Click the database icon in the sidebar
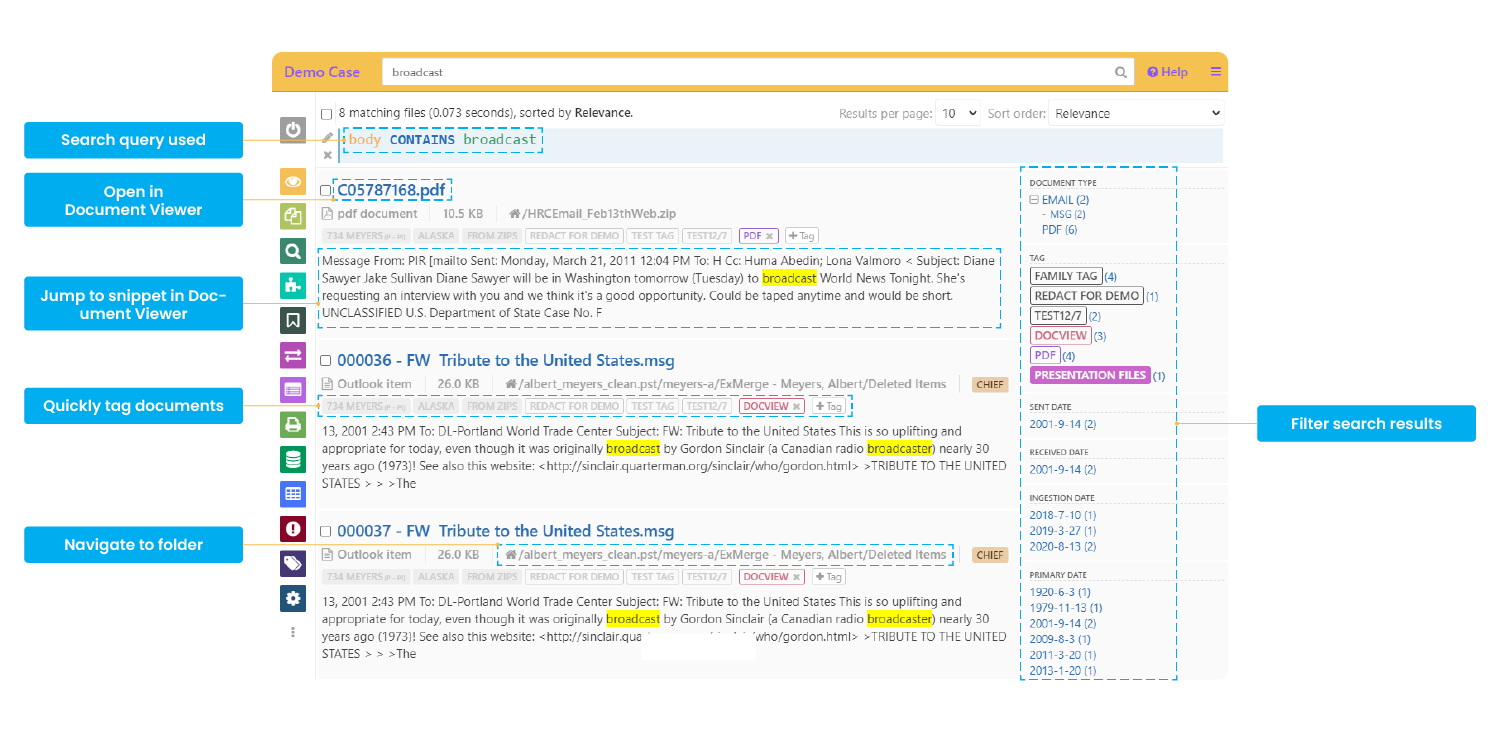The height and width of the screenshot is (732, 1501). tap(293, 459)
